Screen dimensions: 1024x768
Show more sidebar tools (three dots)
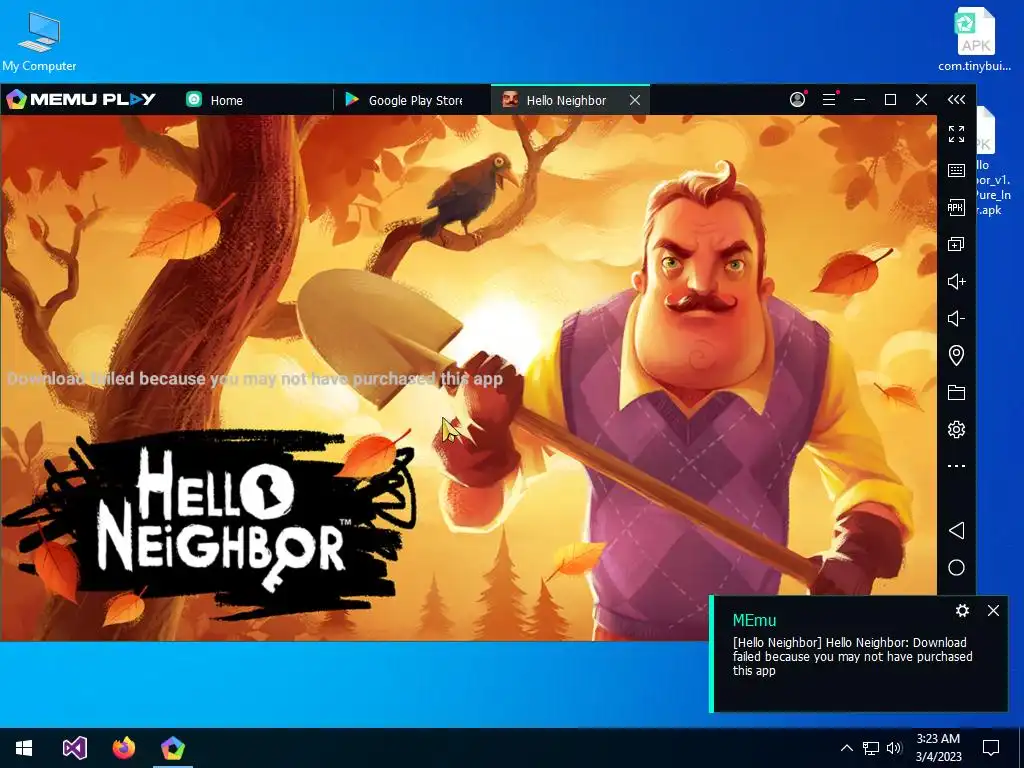tap(956, 466)
